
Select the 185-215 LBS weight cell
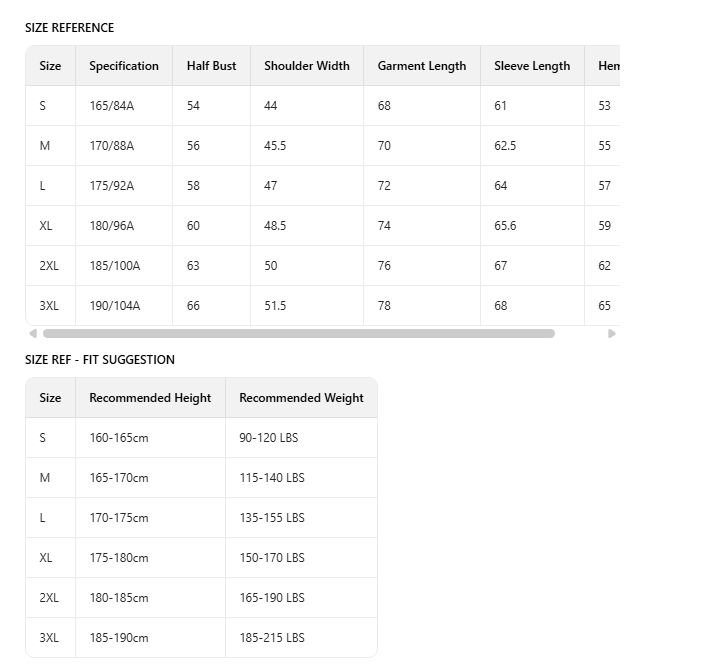coord(272,638)
